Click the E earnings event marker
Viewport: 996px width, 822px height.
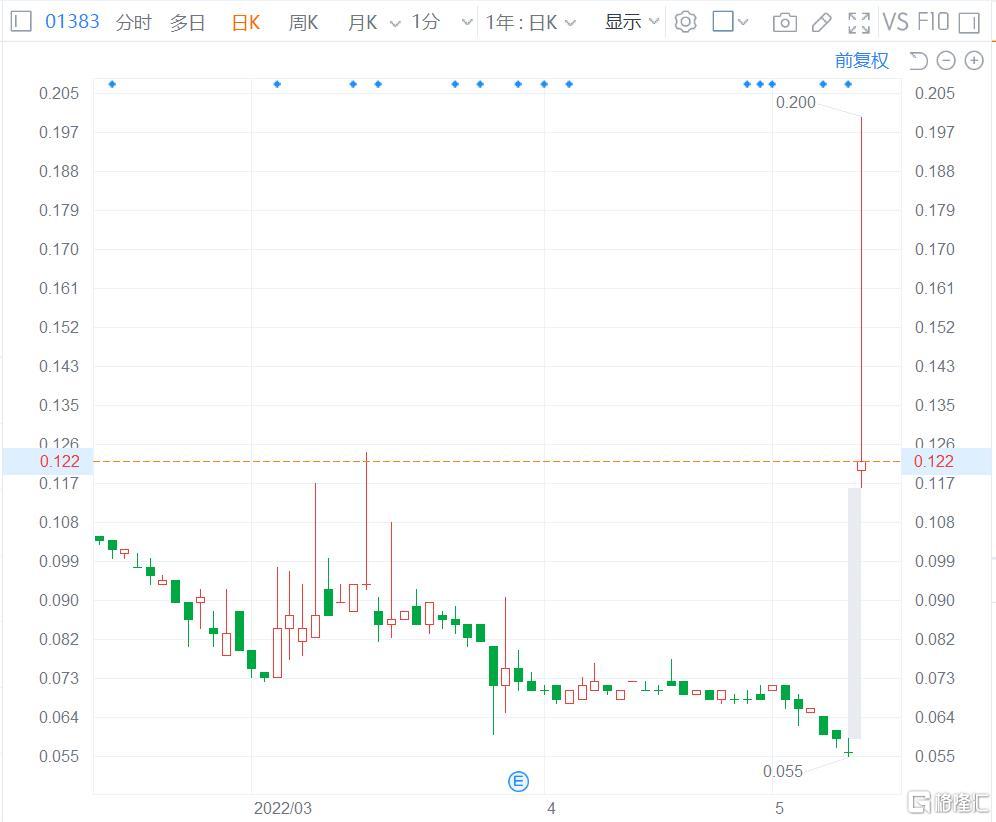tap(518, 781)
